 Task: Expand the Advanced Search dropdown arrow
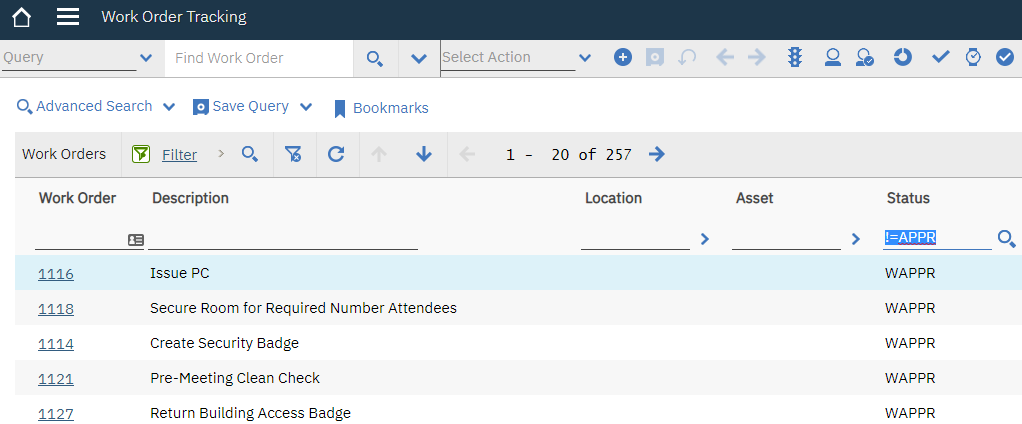point(169,107)
